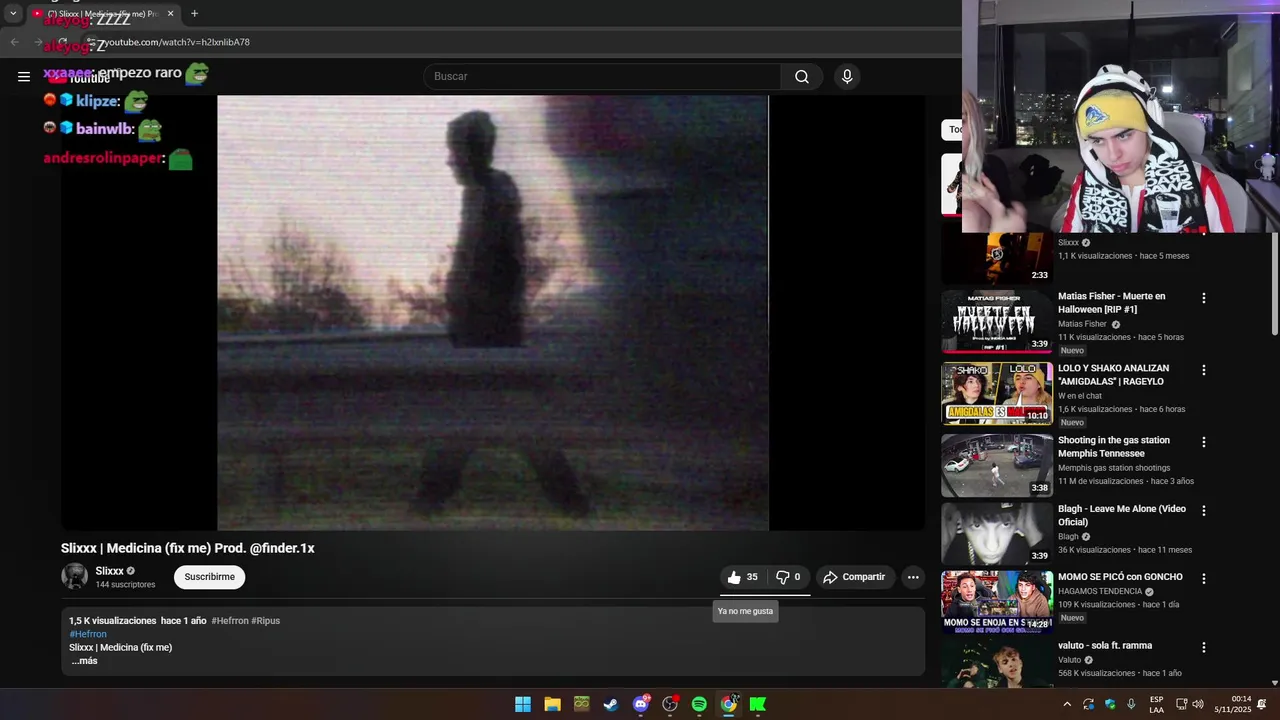Image resolution: width=1280 pixels, height=720 pixels.
Task: Open File Explorer from taskbar
Action: (552, 705)
